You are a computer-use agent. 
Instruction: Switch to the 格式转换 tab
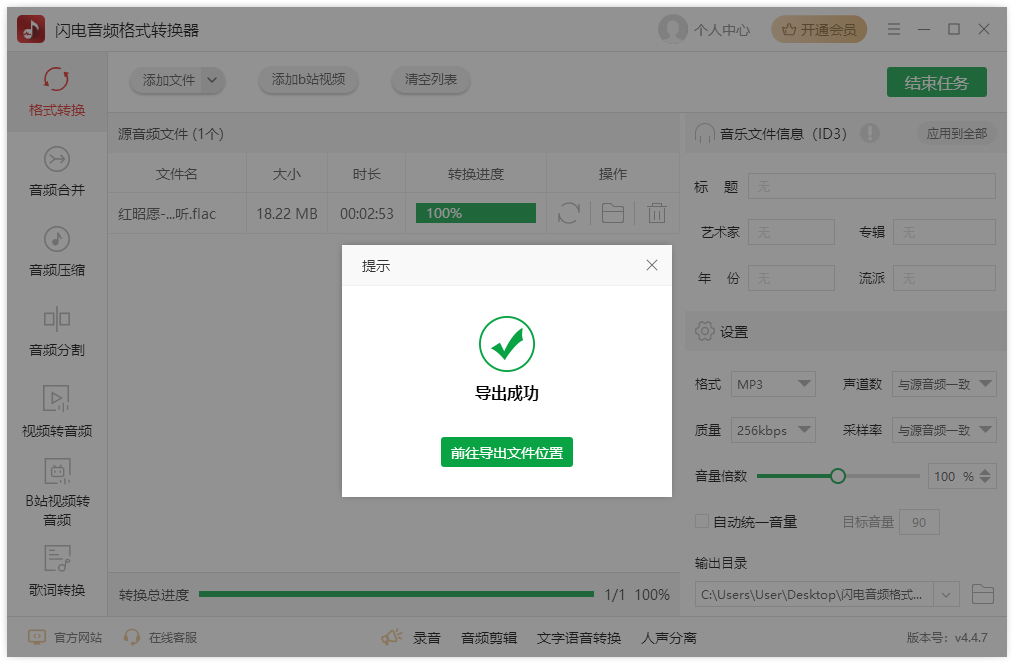point(57,92)
